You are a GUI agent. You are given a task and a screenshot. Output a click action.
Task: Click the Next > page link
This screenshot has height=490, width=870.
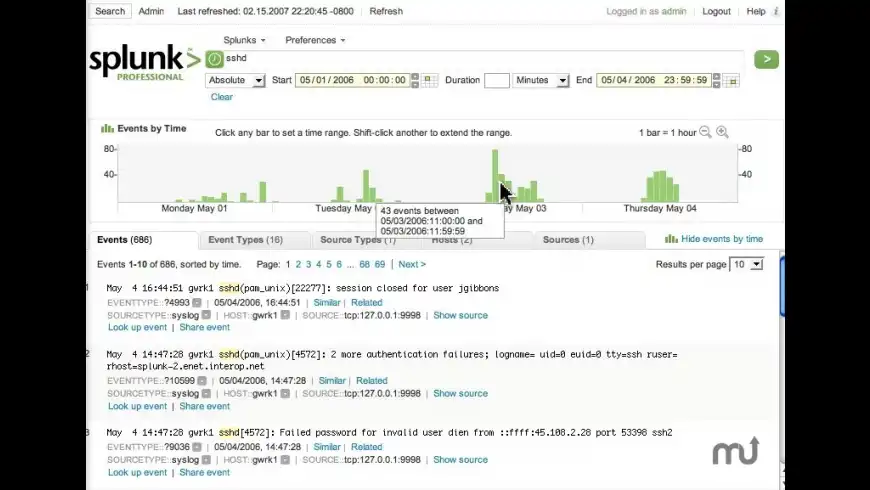tap(412, 265)
